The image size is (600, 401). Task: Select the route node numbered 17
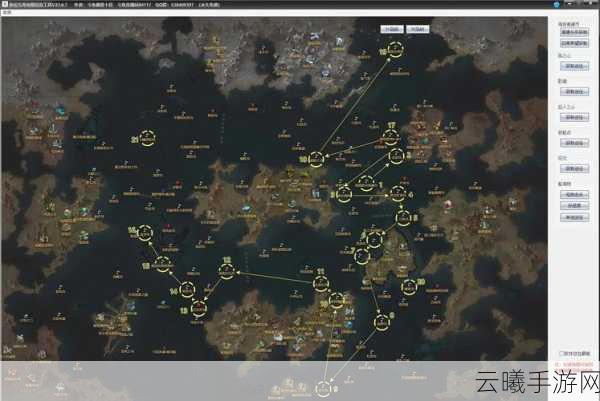[x=391, y=137]
